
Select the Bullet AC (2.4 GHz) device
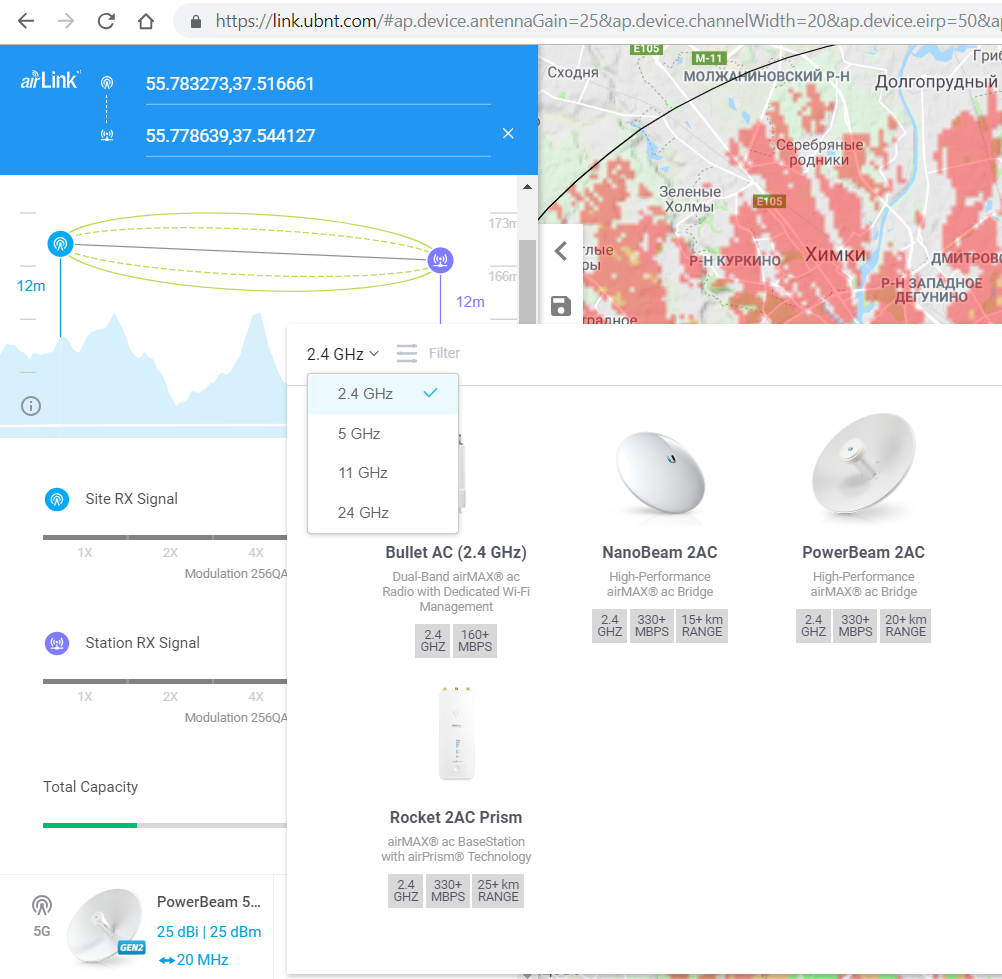click(456, 552)
